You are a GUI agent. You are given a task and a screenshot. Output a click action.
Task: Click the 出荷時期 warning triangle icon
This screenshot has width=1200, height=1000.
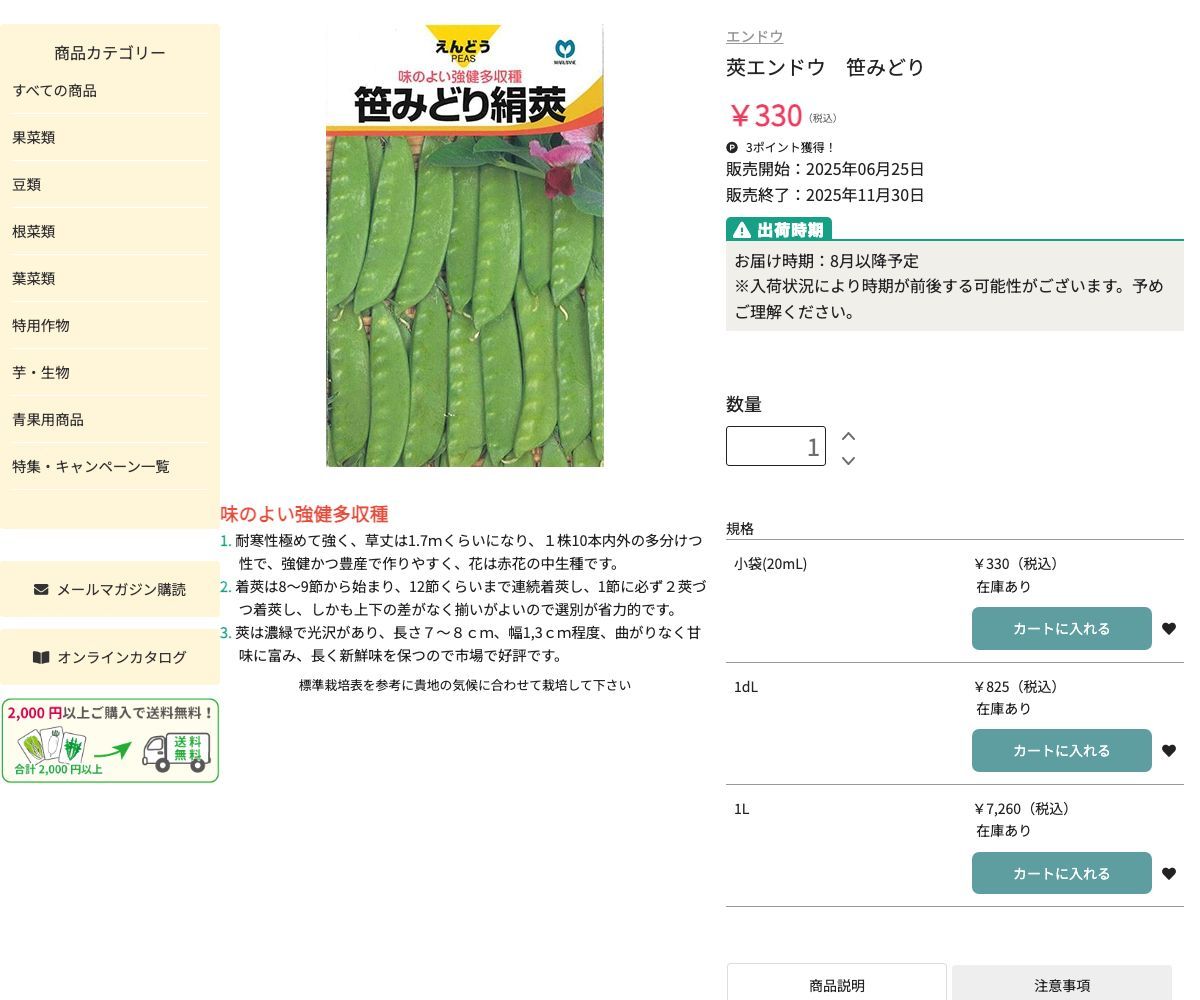pyautogui.click(x=741, y=230)
